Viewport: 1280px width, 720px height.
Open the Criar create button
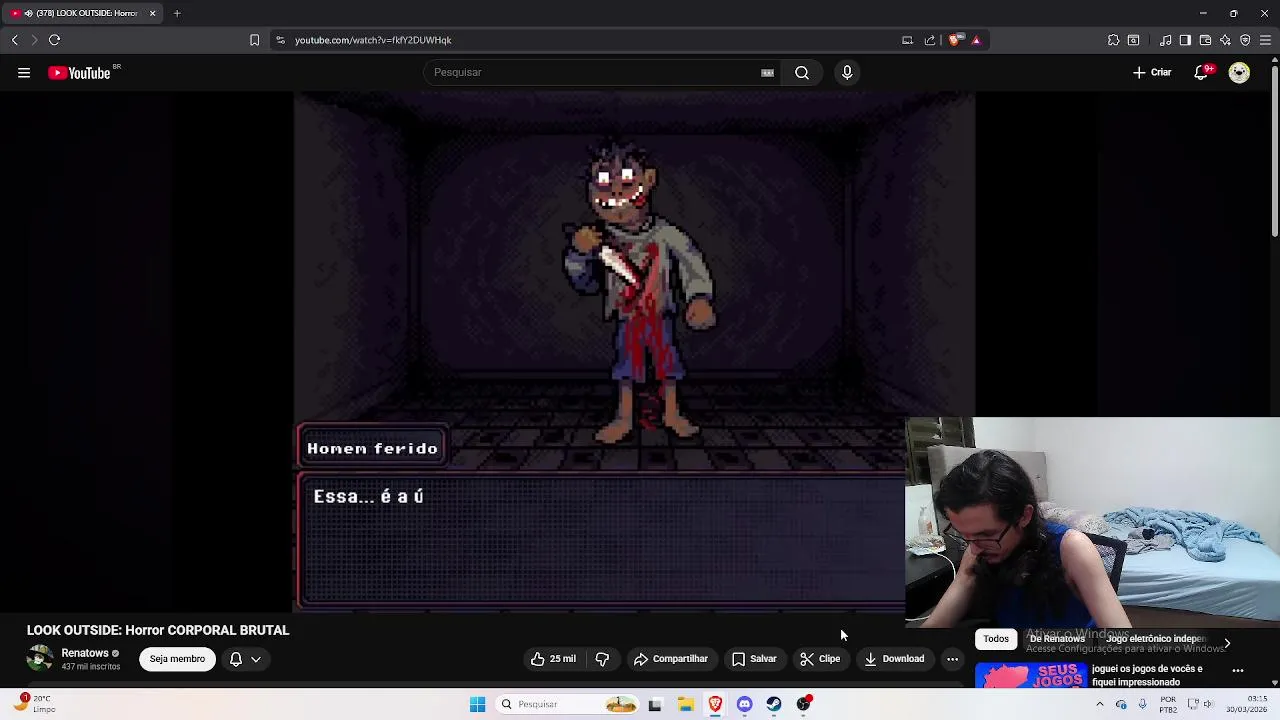[1152, 72]
